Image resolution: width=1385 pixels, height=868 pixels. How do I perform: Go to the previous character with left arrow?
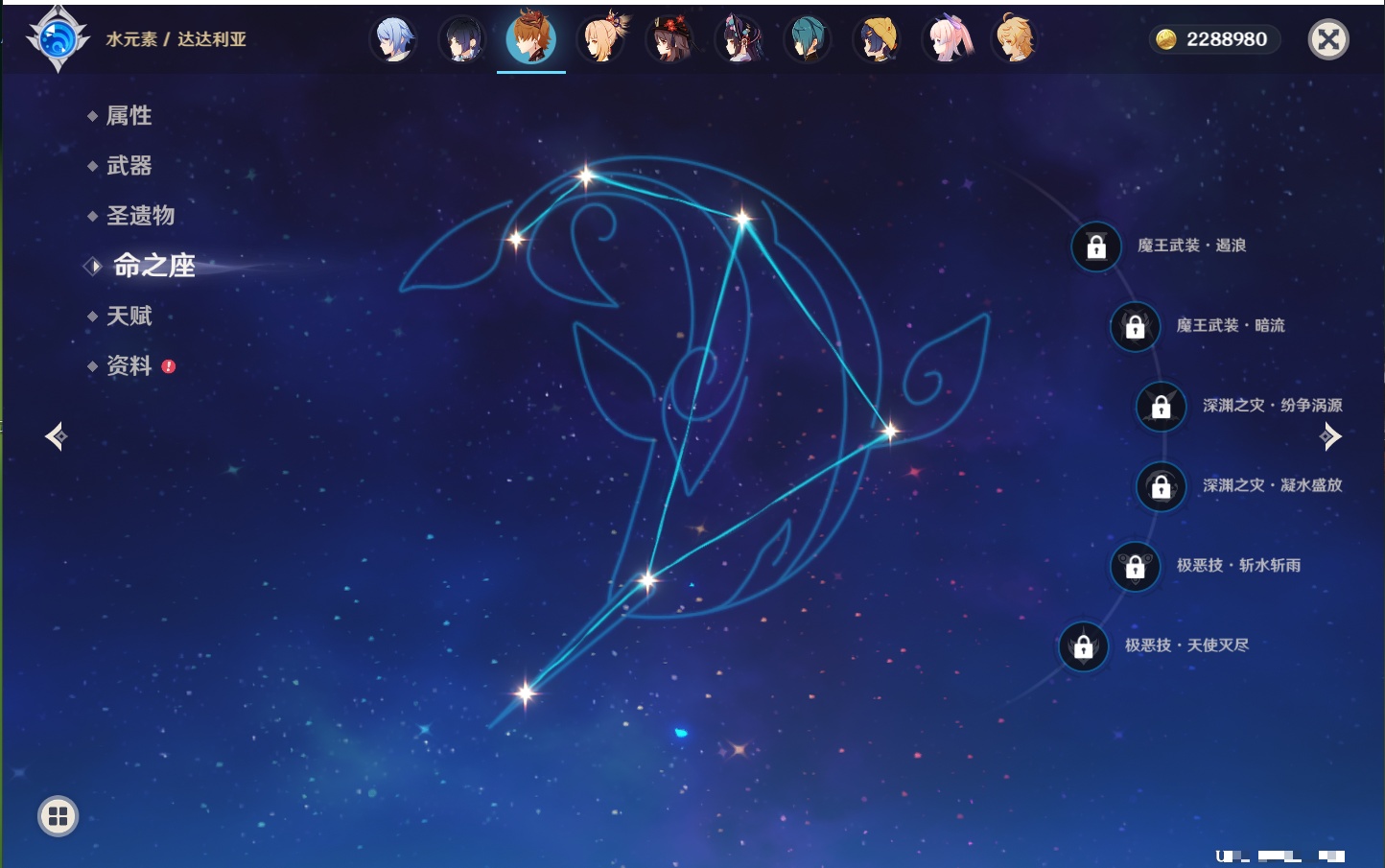tap(56, 436)
